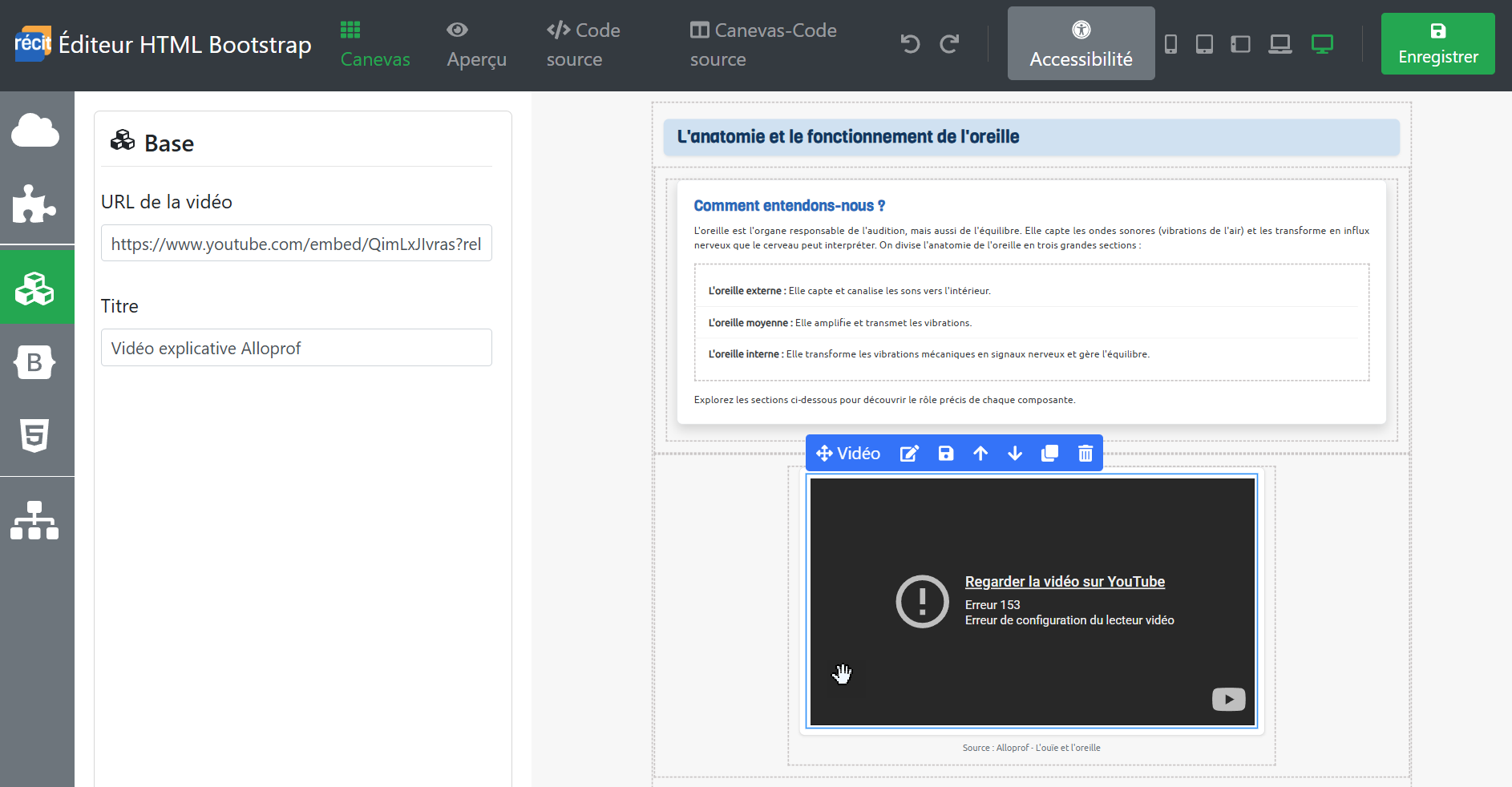Click the URL de la vidéo field

[x=296, y=244]
